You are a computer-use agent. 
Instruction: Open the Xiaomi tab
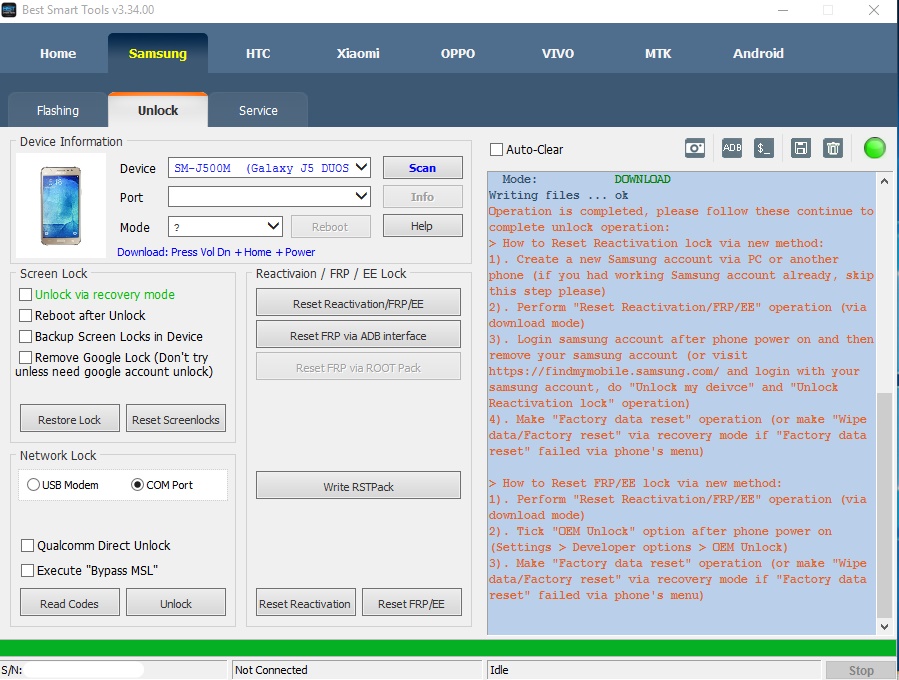tap(358, 53)
